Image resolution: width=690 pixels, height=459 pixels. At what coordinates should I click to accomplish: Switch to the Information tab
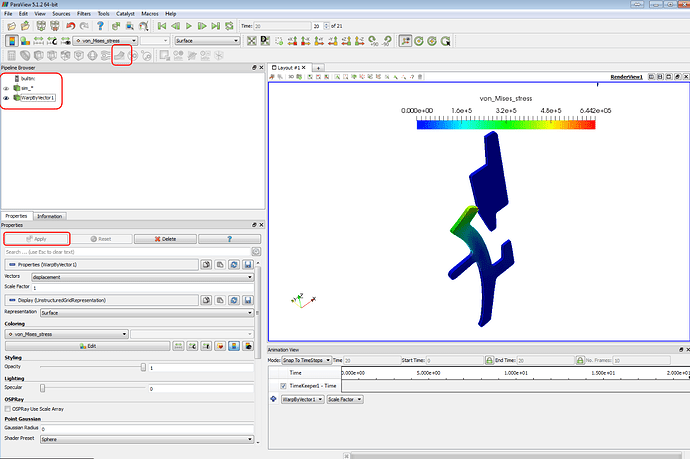click(x=49, y=215)
